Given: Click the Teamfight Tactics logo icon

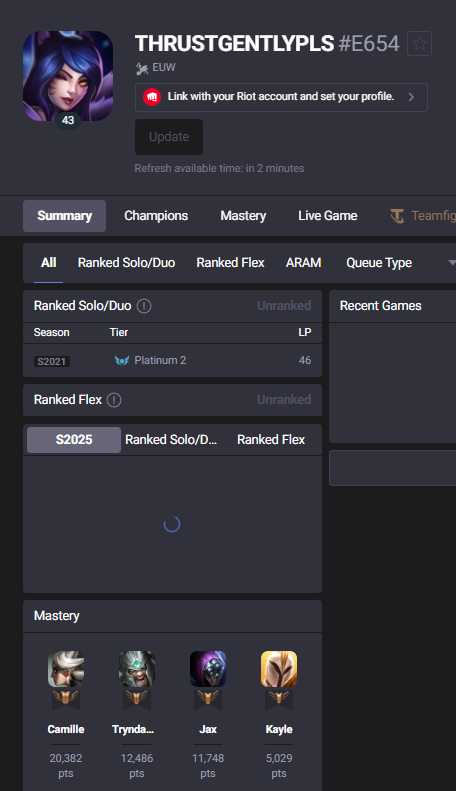Looking at the screenshot, I should [x=397, y=216].
